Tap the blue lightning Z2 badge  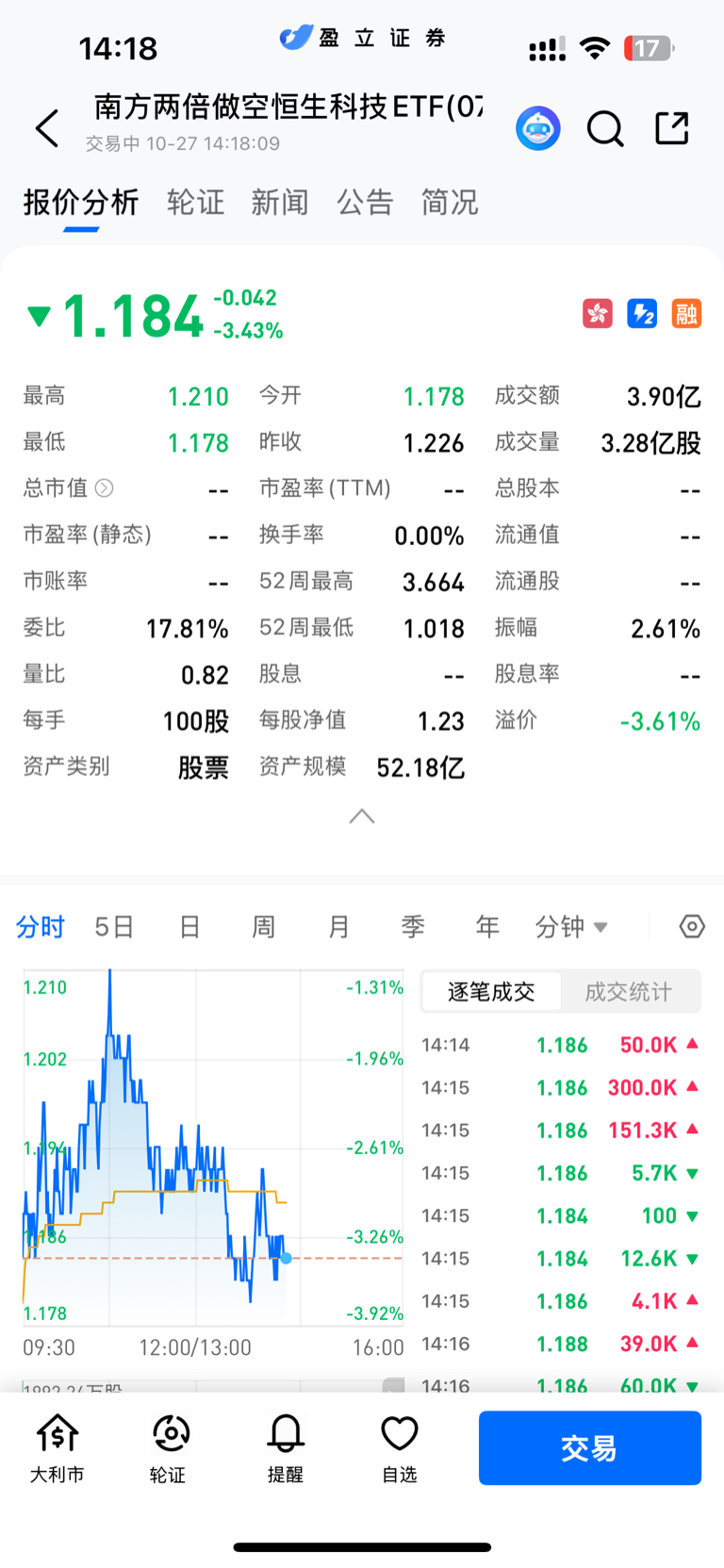point(642,313)
